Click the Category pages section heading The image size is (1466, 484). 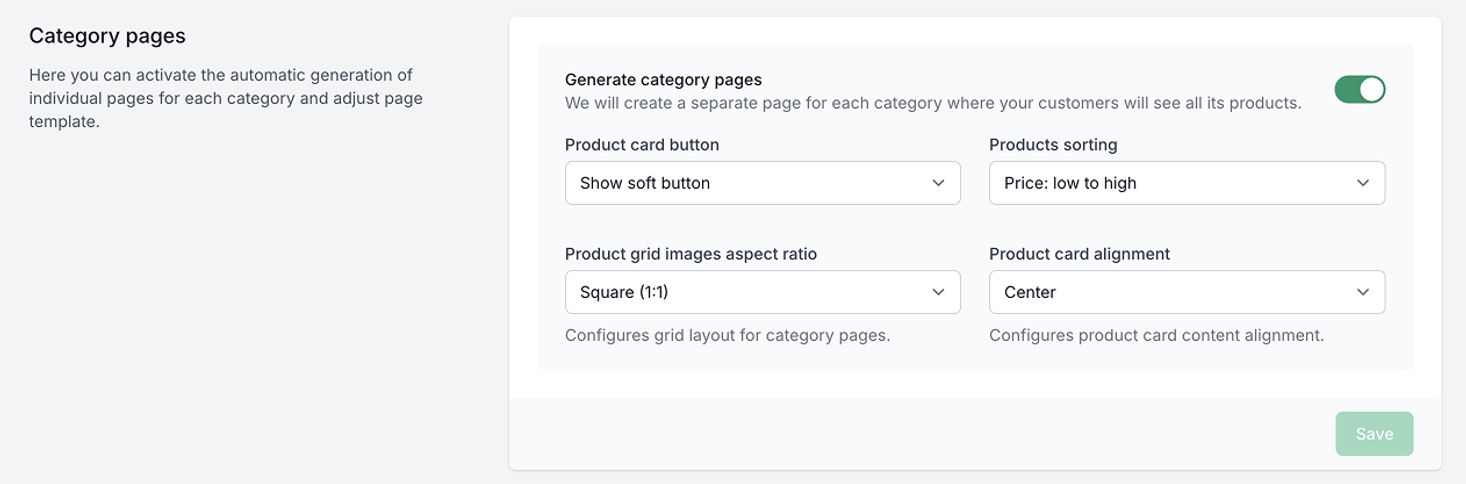click(107, 36)
